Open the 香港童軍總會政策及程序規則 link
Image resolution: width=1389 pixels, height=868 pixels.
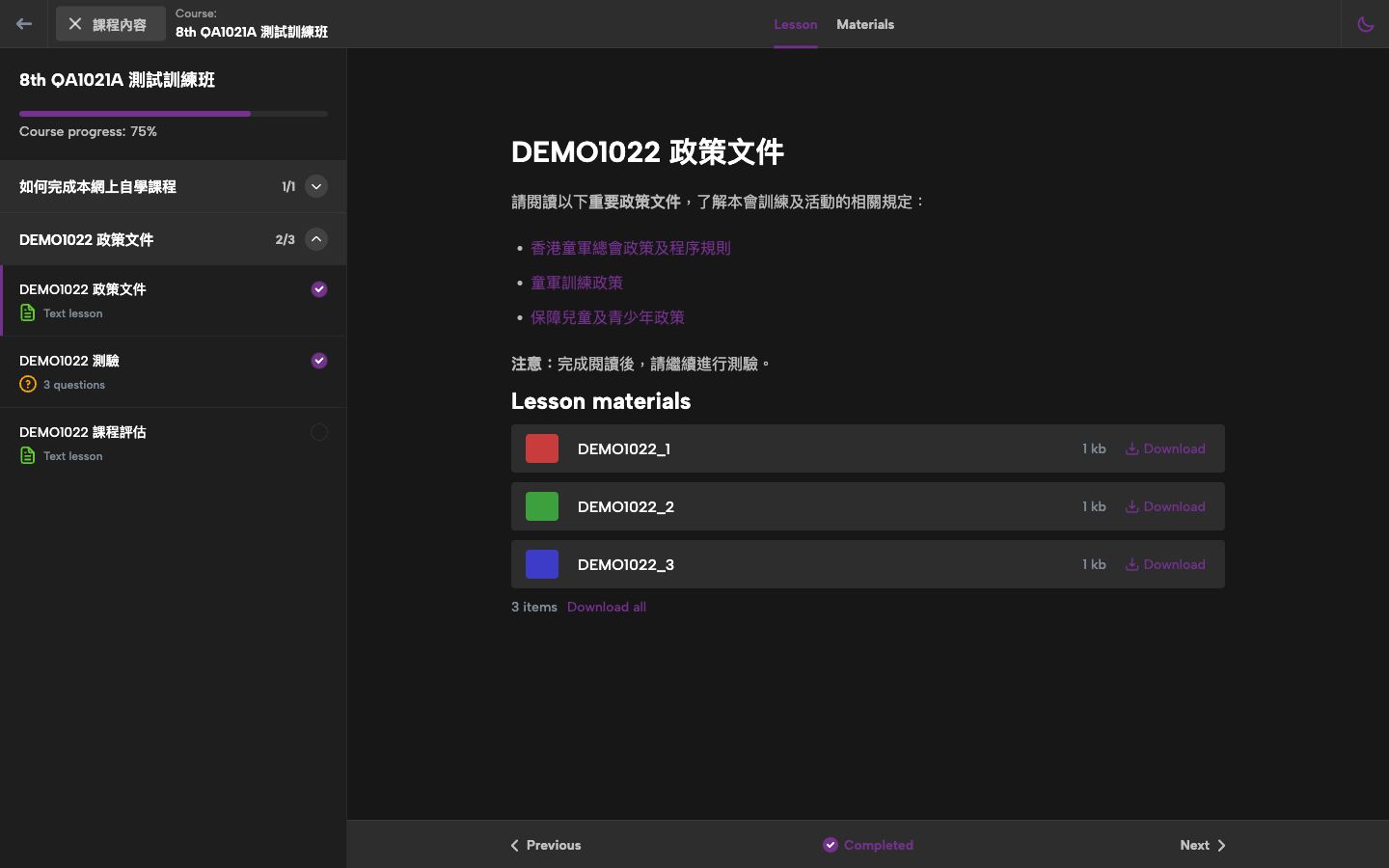[x=631, y=248]
